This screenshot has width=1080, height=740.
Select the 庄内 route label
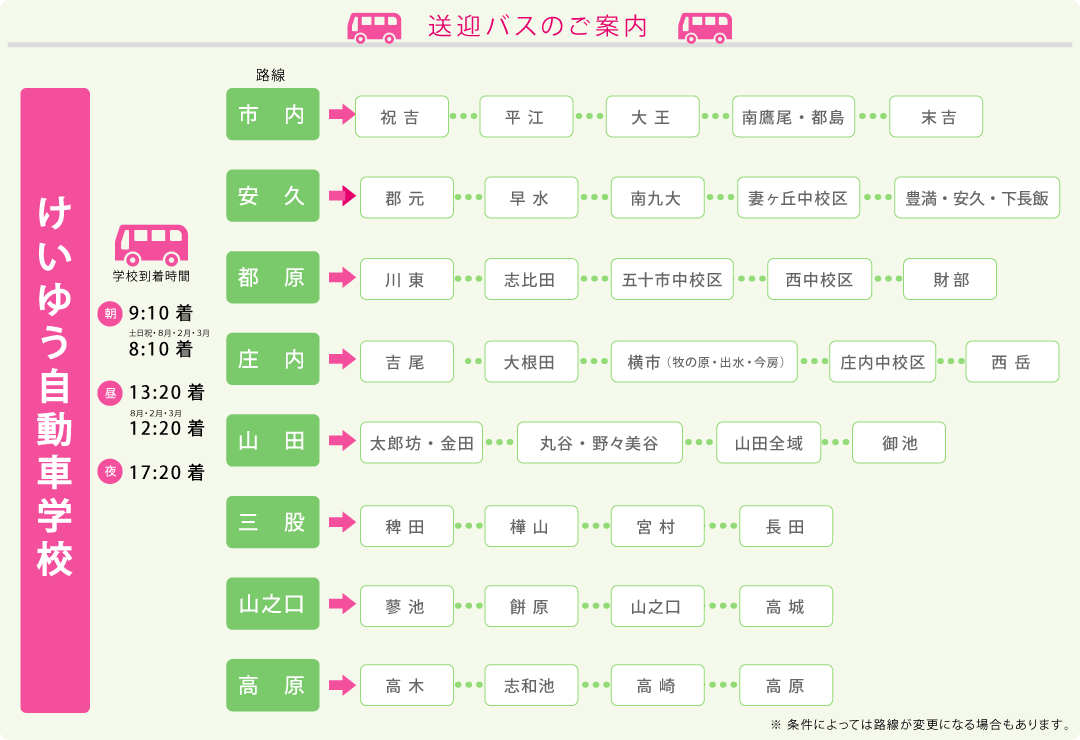coord(272,359)
